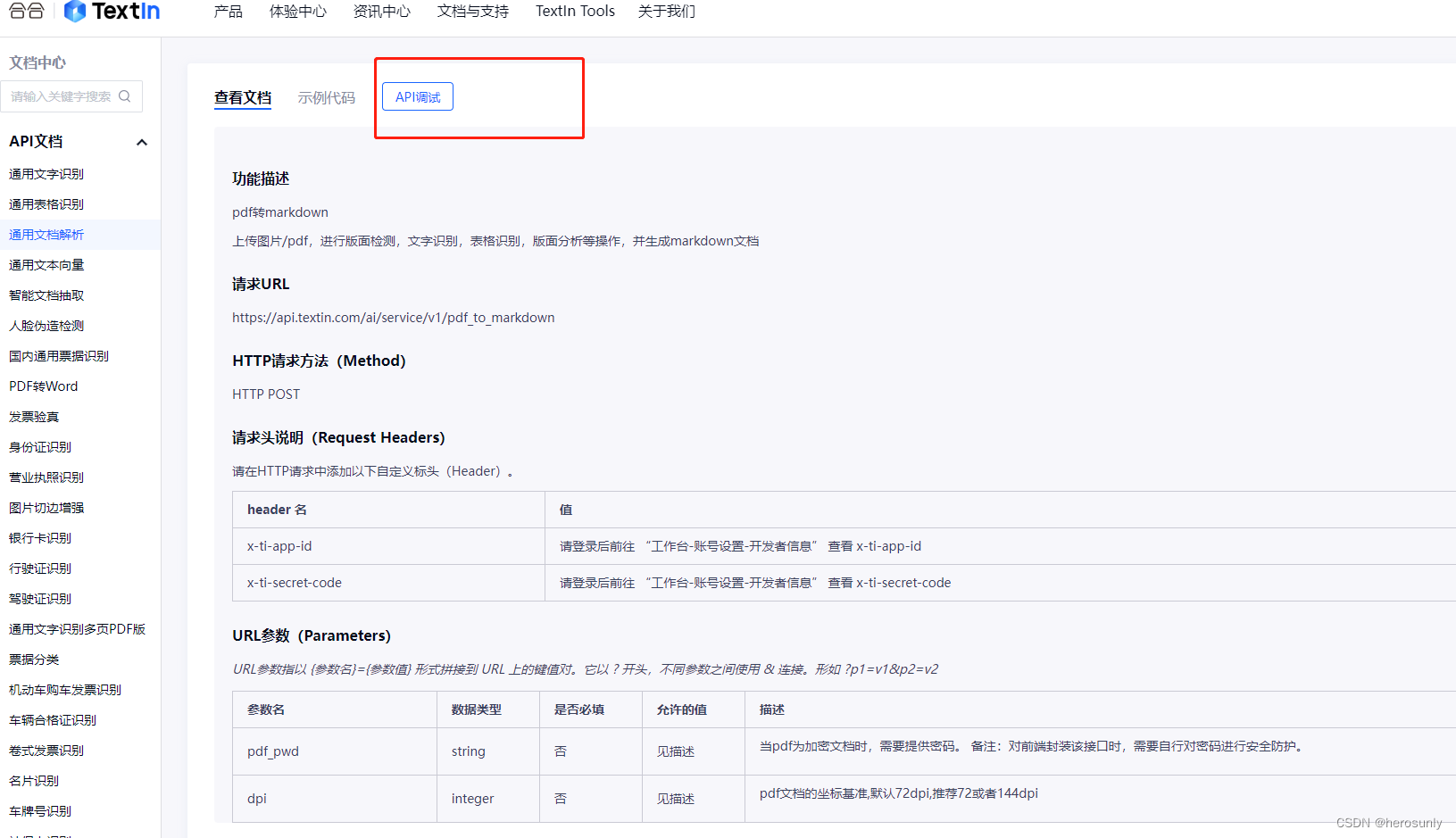This screenshot has height=838, width=1456.
Task: Open 机动车购车发票识别 in sidebar
Action: click(x=65, y=690)
